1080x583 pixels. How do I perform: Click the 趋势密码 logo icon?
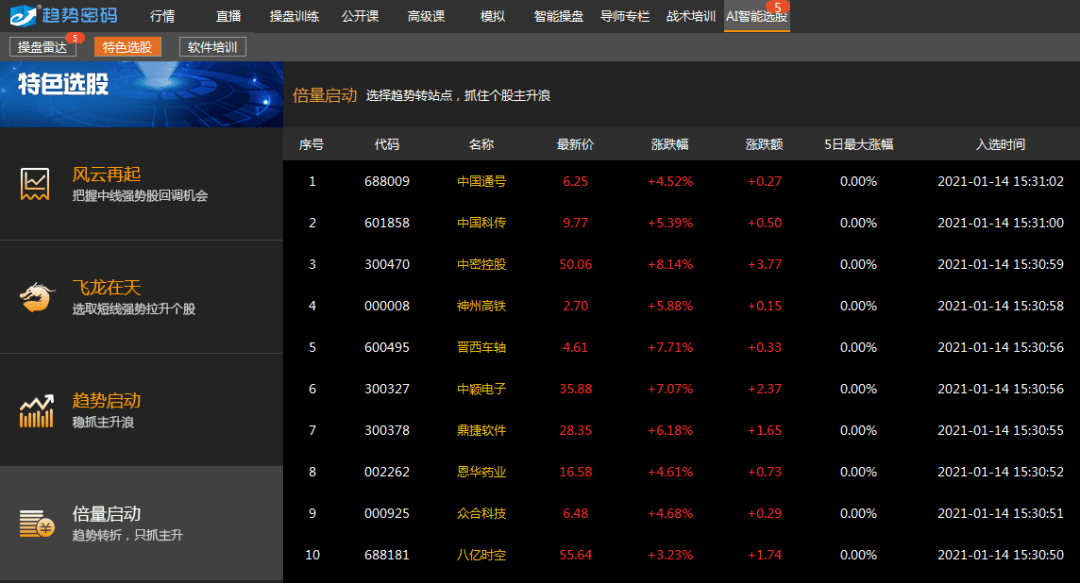(23, 15)
